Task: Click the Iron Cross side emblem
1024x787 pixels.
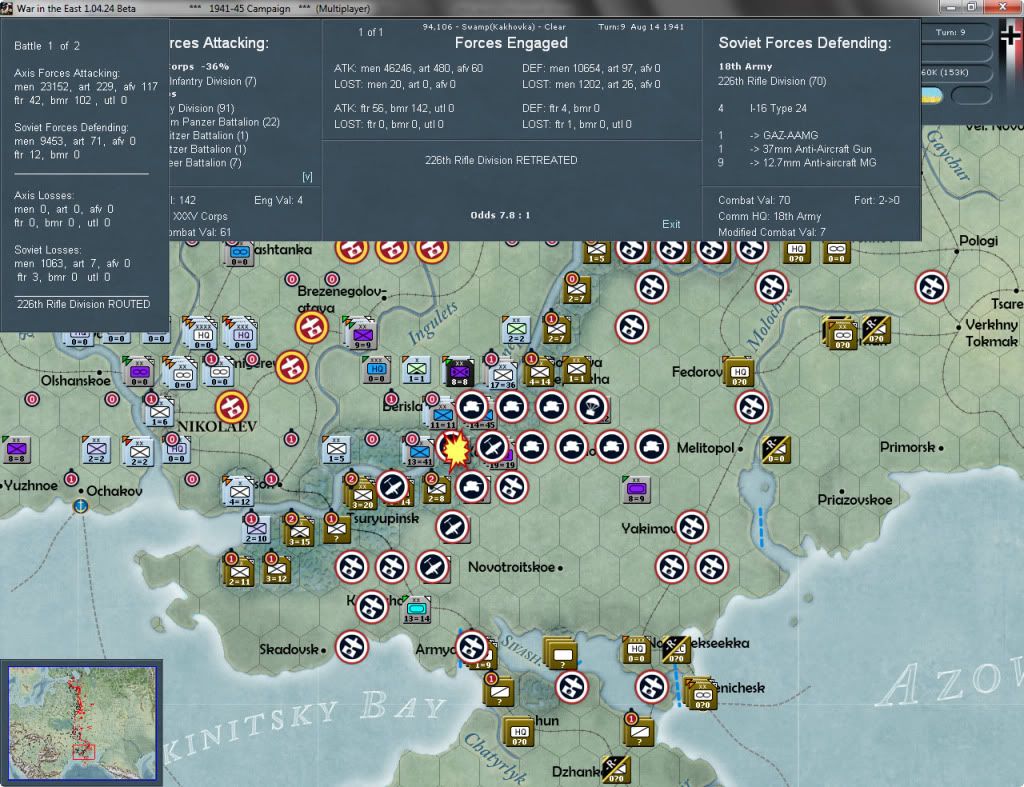Action: coord(1010,36)
